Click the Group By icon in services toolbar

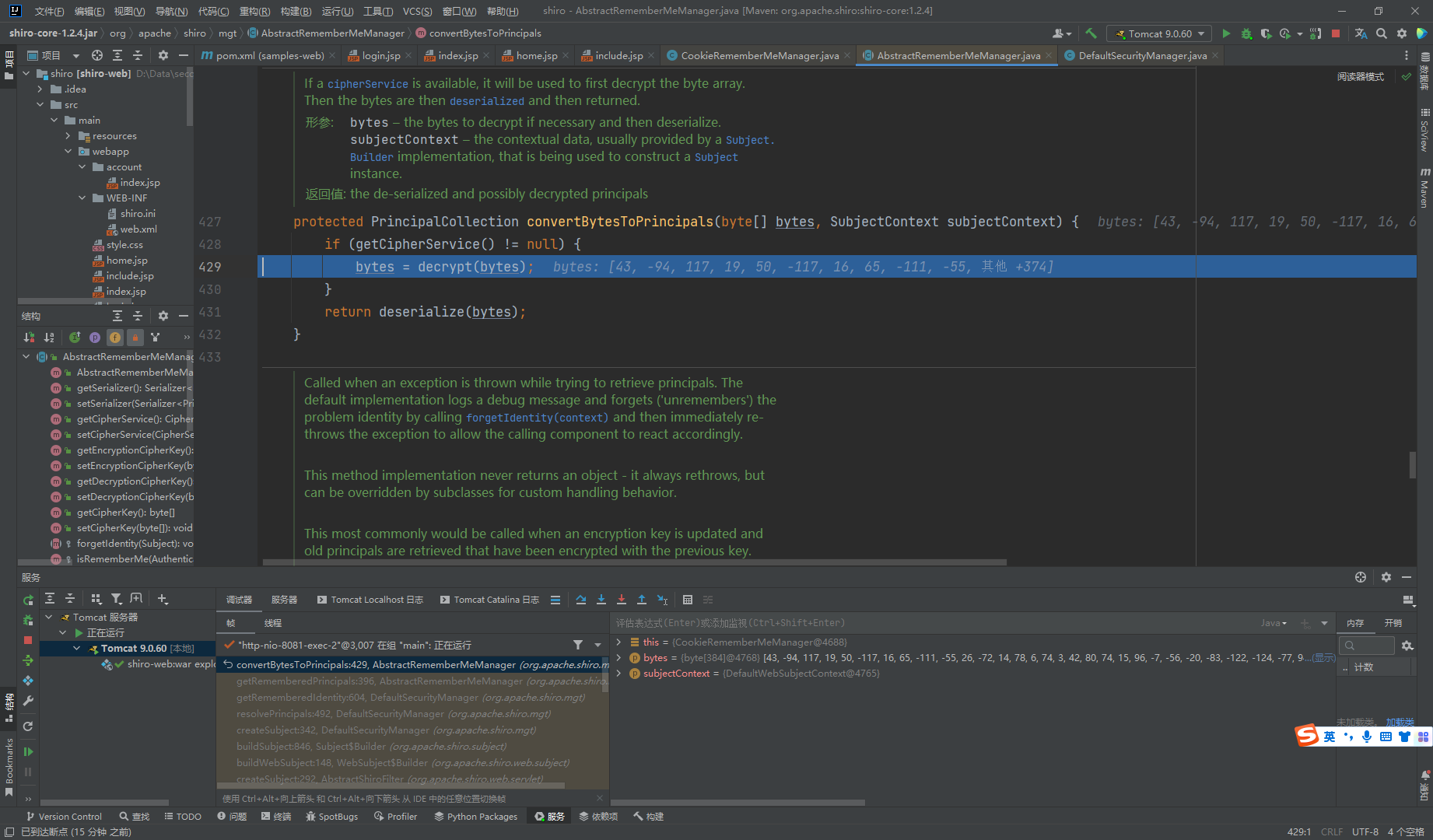(x=96, y=599)
